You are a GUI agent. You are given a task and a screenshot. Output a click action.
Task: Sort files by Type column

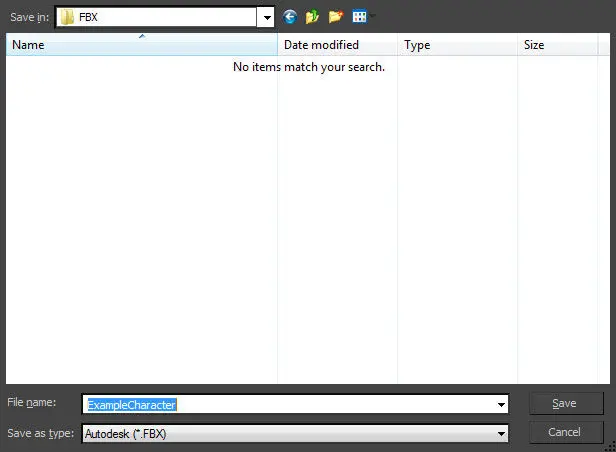(x=457, y=45)
